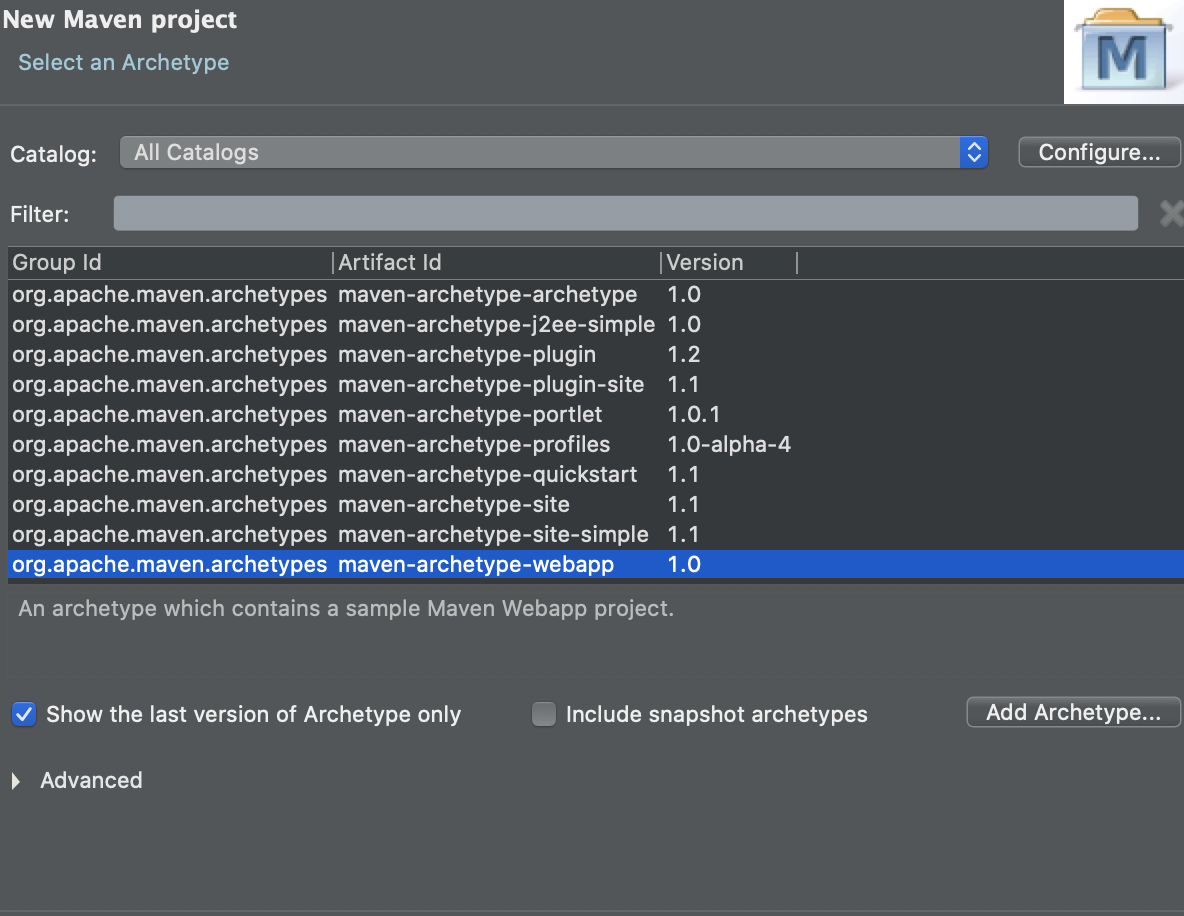Select maven-archetype-quickstart row
The height and width of the screenshot is (916, 1184).
(x=596, y=474)
